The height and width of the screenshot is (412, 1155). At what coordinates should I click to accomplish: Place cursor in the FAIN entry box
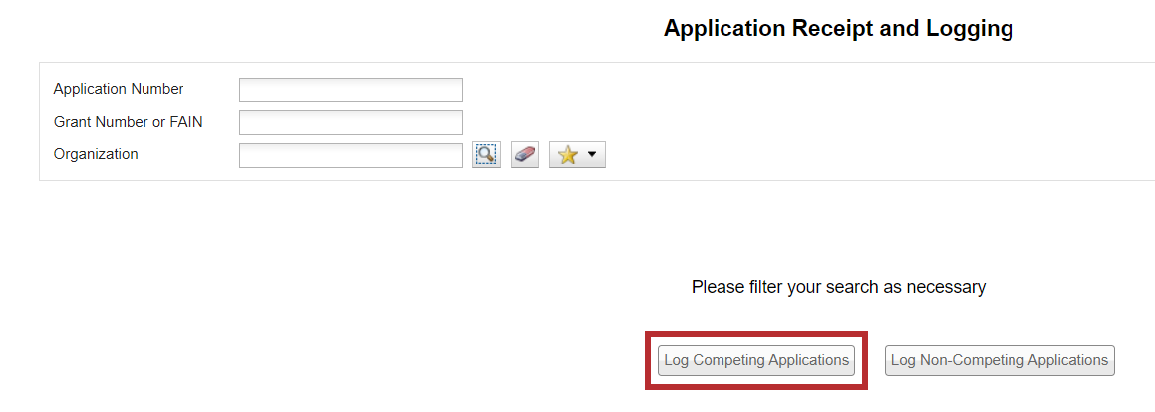point(350,122)
